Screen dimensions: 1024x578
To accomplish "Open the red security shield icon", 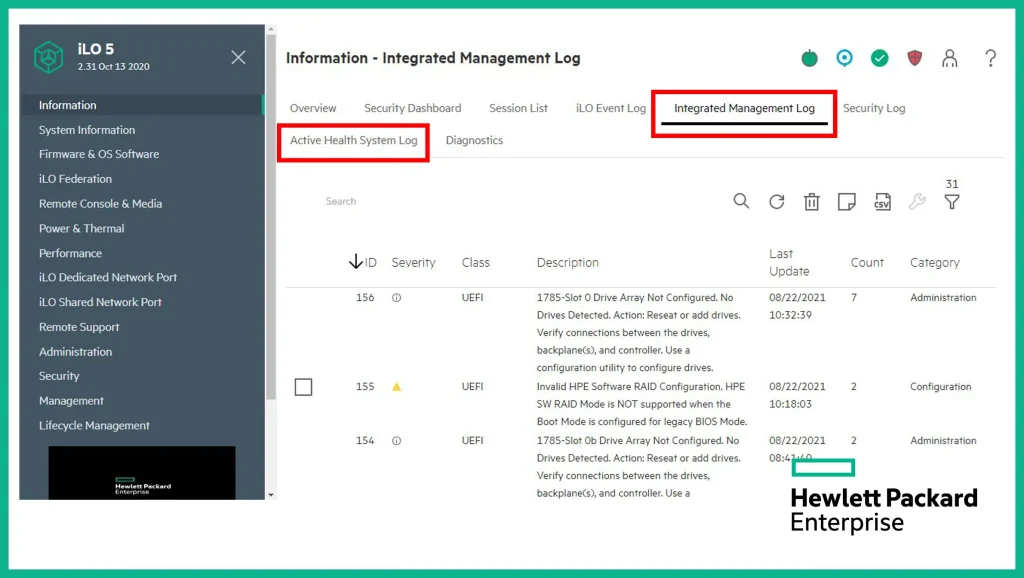I will pyautogui.click(x=914, y=58).
